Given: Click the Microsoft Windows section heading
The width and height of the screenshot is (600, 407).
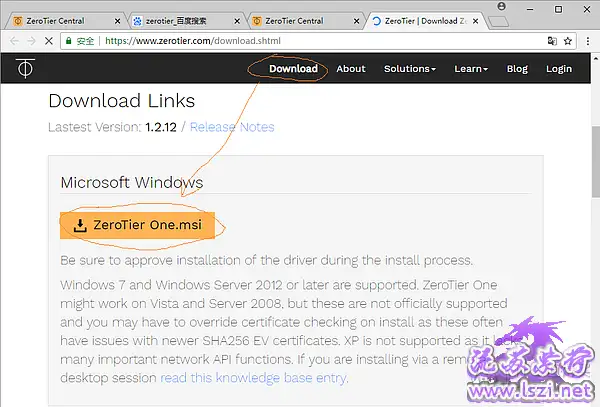Looking at the screenshot, I should (x=132, y=182).
